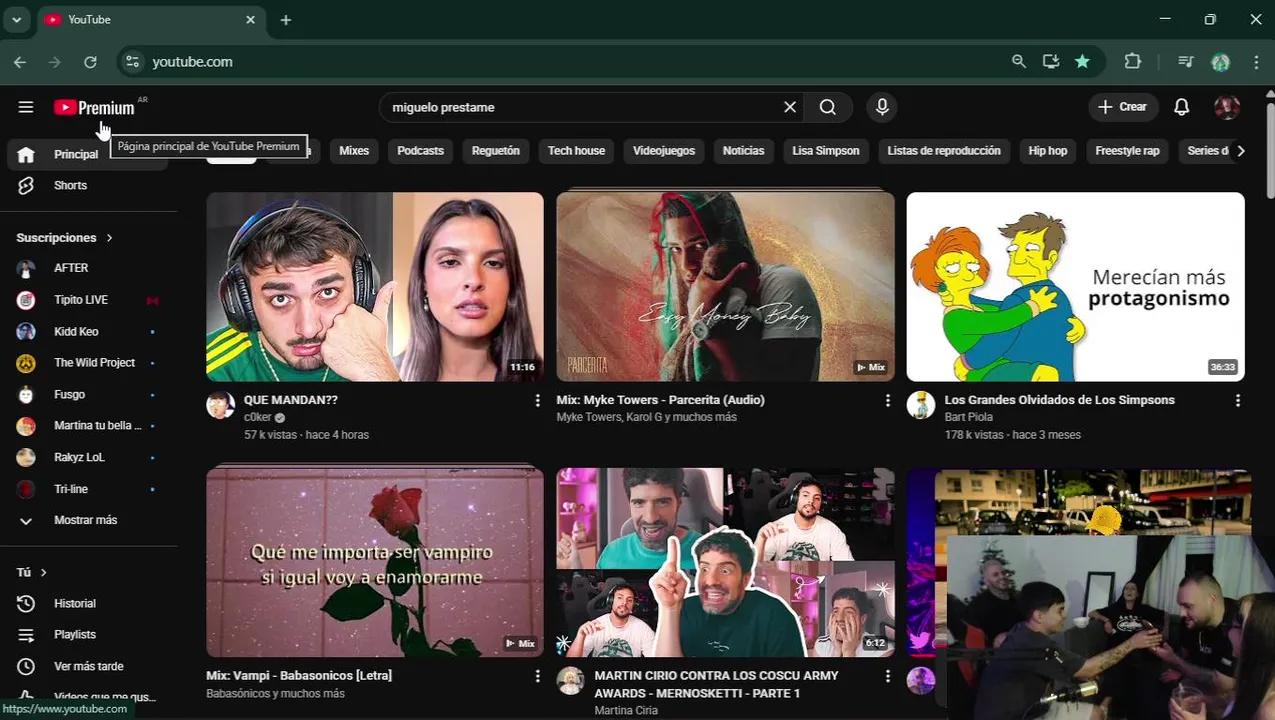Open the notifications bell
1275x720 pixels.
[1182, 107]
